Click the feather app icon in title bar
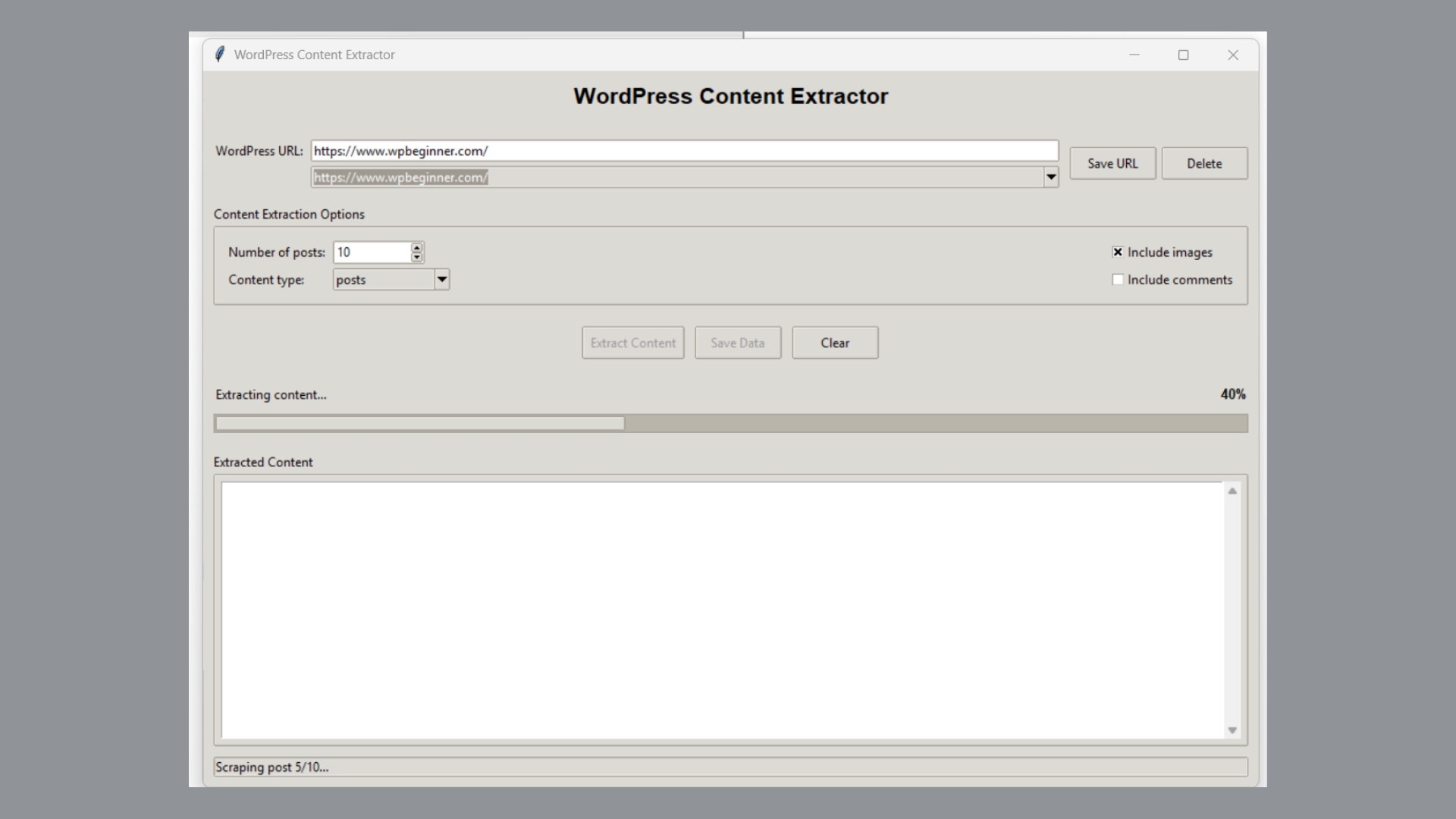Viewport: 1456px width, 819px height. click(x=220, y=55)
